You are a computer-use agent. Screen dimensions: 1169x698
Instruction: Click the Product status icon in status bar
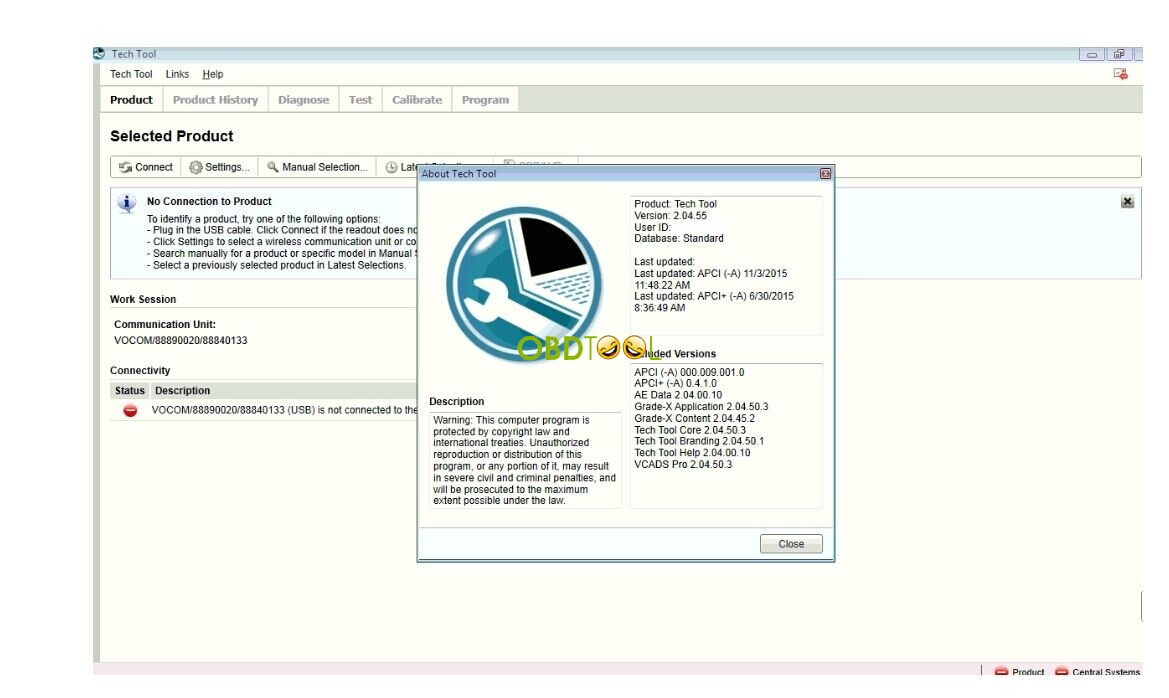[1000, 672]
